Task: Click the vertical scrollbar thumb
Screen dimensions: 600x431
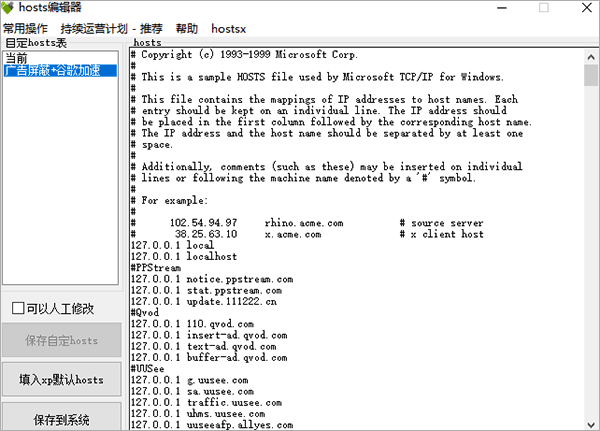Action: [x=591, y=75]
